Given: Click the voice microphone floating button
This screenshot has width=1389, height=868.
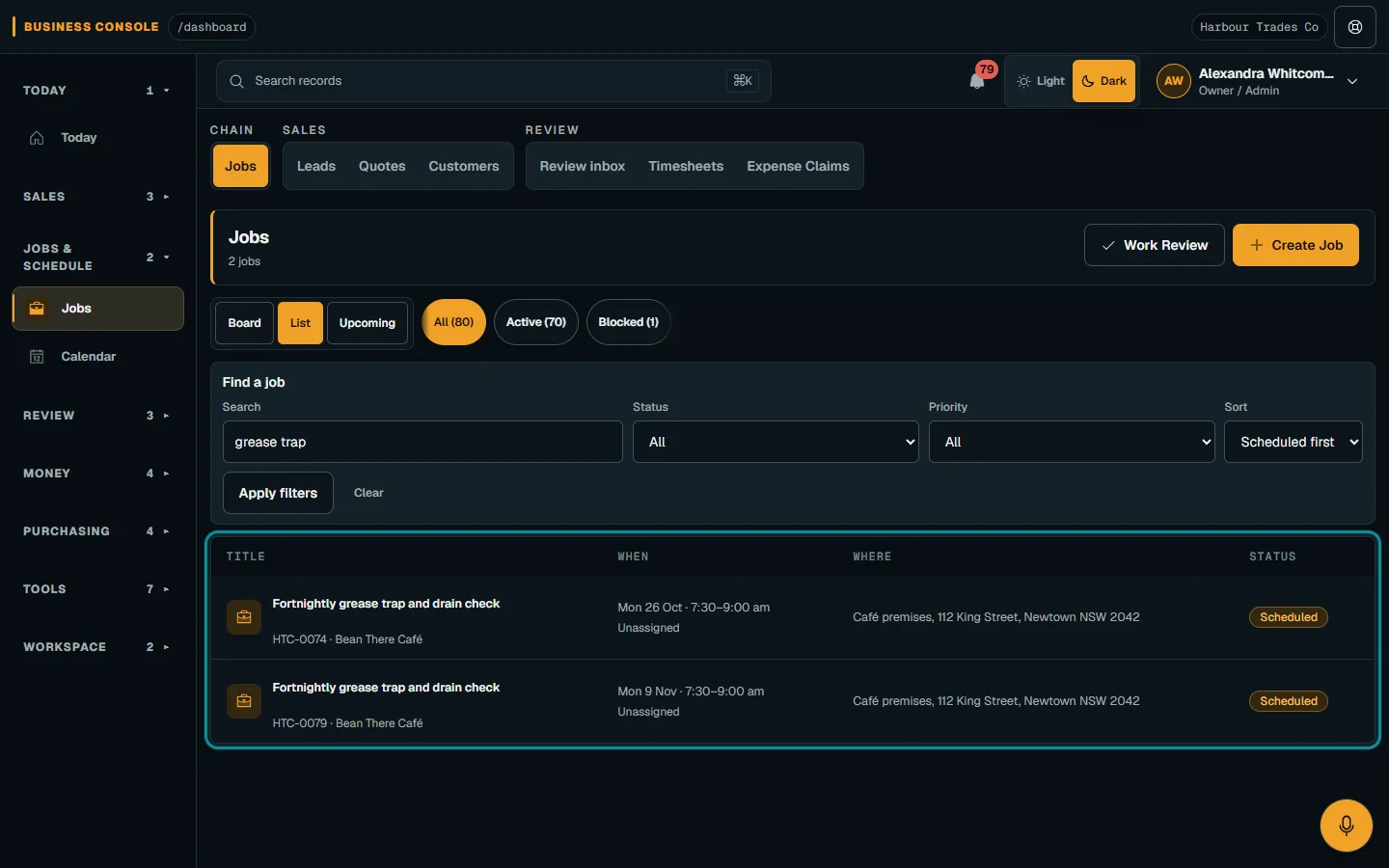Looking at the screenshot, I should 1346,826.
